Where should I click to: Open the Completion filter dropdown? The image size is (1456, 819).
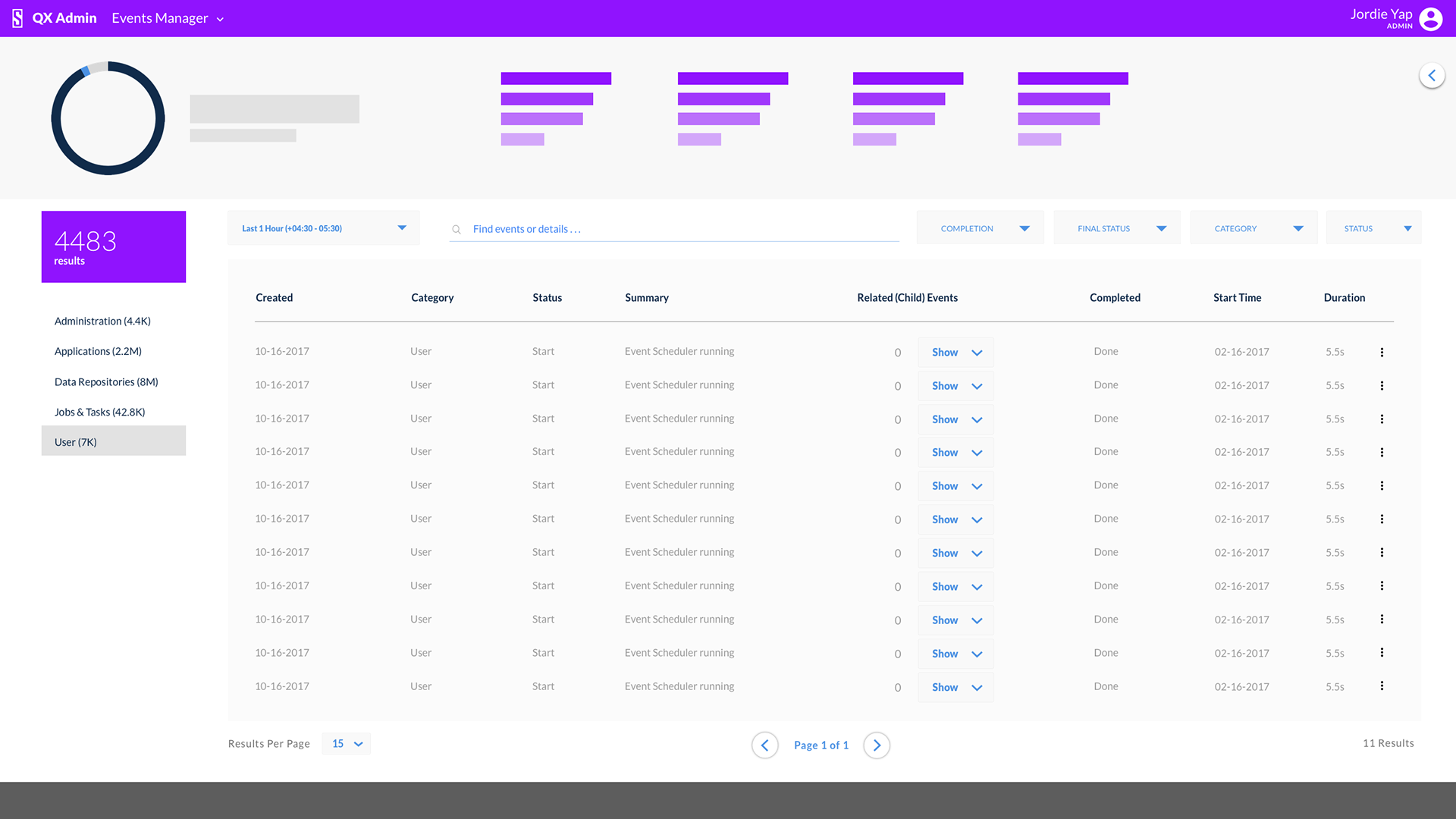pyautogui.click(x=980, y=228)
